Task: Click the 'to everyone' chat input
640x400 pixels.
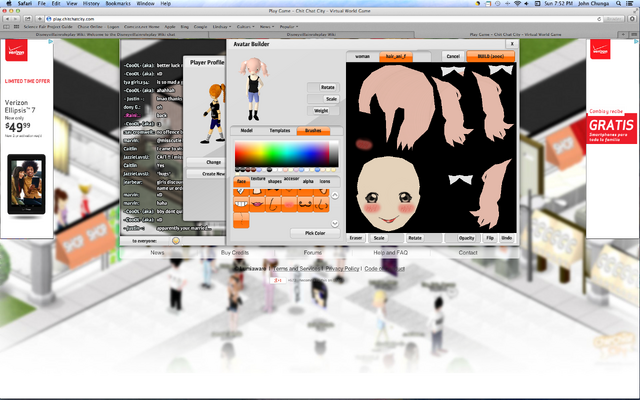Action: coord(144,241)
